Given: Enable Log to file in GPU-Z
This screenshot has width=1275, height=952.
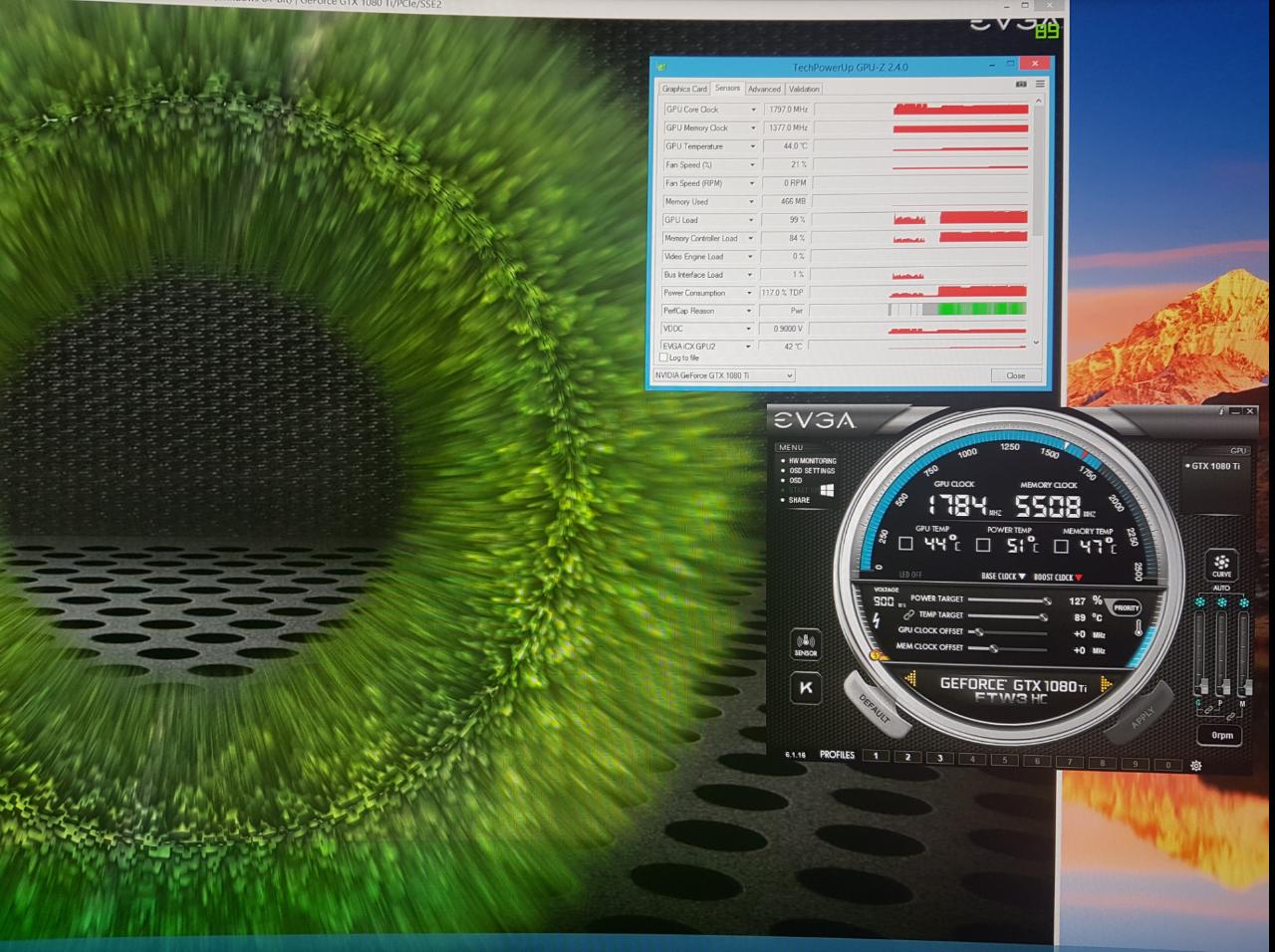Looking at the screenshot, I should pos(663,357).
